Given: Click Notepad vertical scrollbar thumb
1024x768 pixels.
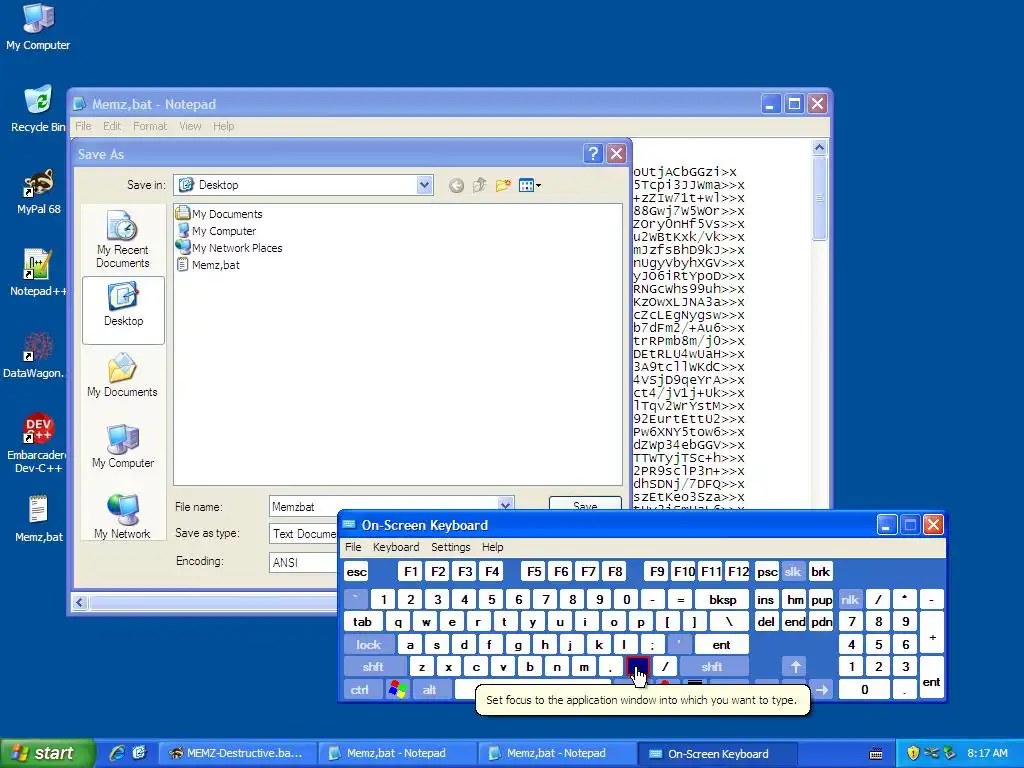Looking at the screenshot, I should pyautogui.click(x=820, y=199).
